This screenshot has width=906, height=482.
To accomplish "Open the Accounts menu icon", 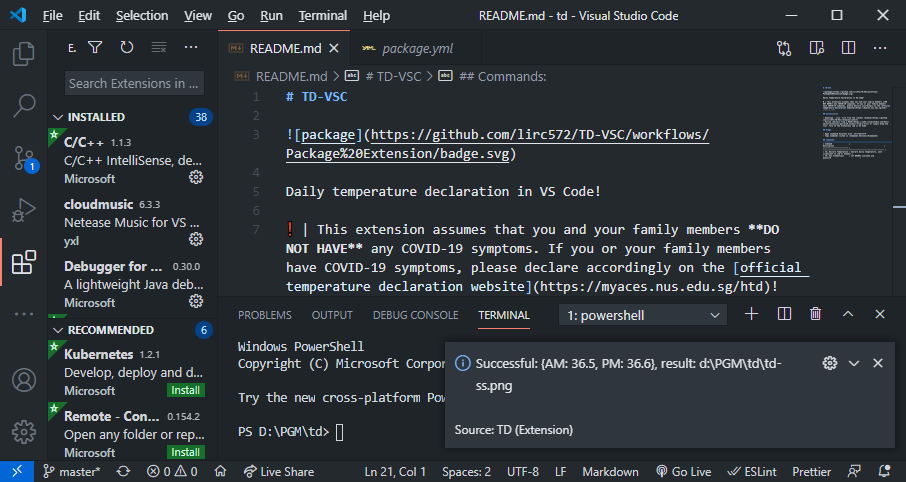I will [24, 380].
